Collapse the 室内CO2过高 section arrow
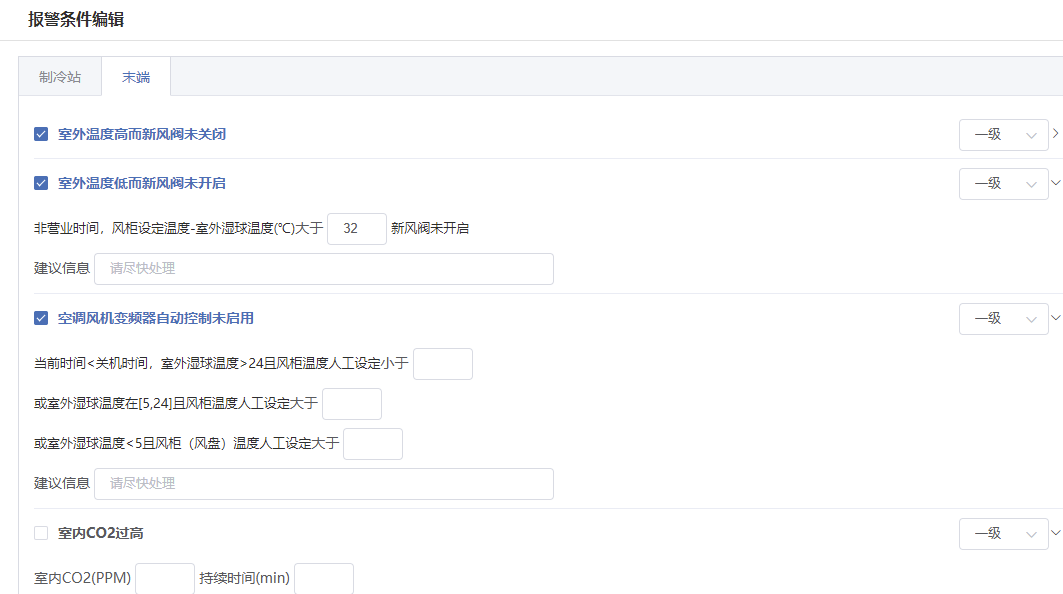Viewport: 1063px width, 594px height. pos(1056,532)
